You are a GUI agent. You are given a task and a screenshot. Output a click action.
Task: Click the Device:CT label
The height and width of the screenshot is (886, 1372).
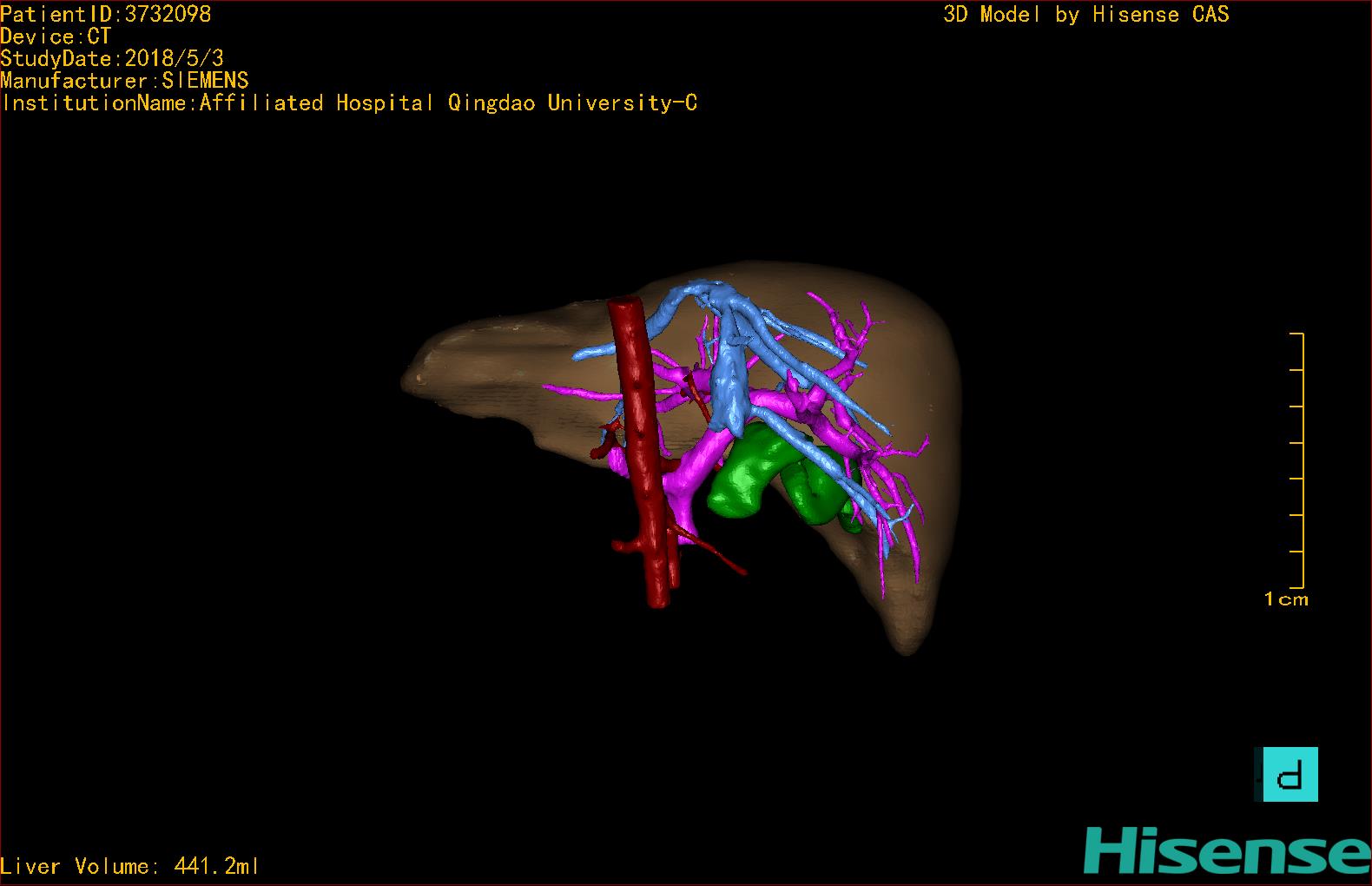click(x=56, y=36)
